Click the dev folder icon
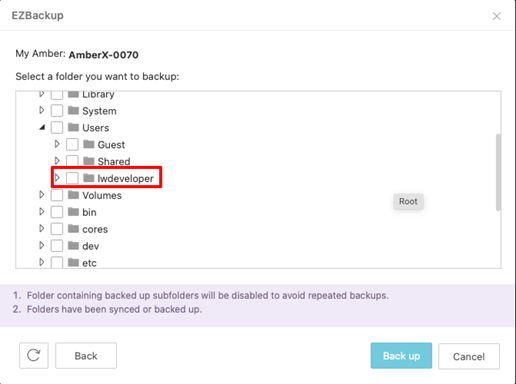The width and height of the screenshot is (516, 384). point(73,246)
